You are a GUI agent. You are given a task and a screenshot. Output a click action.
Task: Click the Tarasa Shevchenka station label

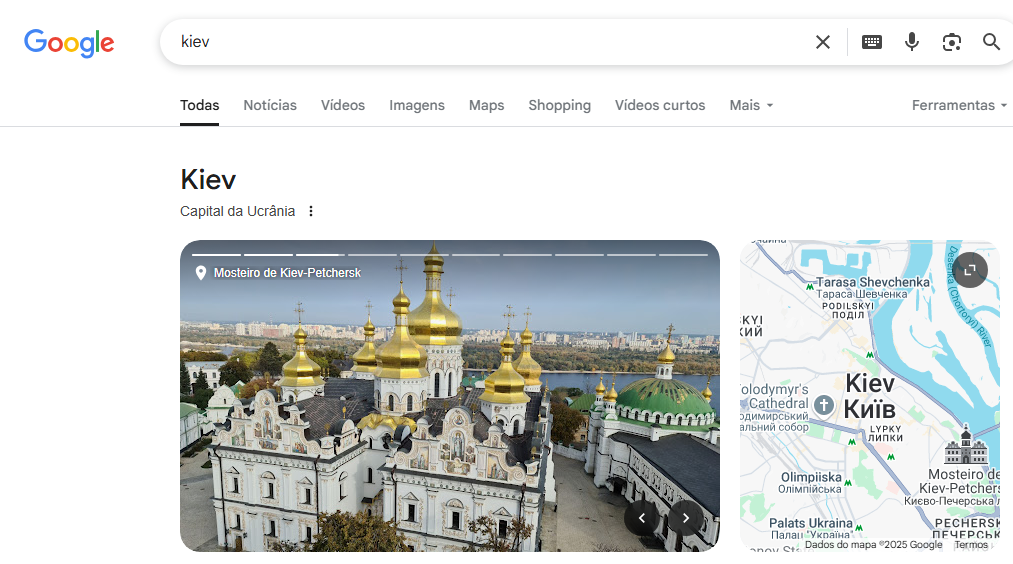pos(873,282)
